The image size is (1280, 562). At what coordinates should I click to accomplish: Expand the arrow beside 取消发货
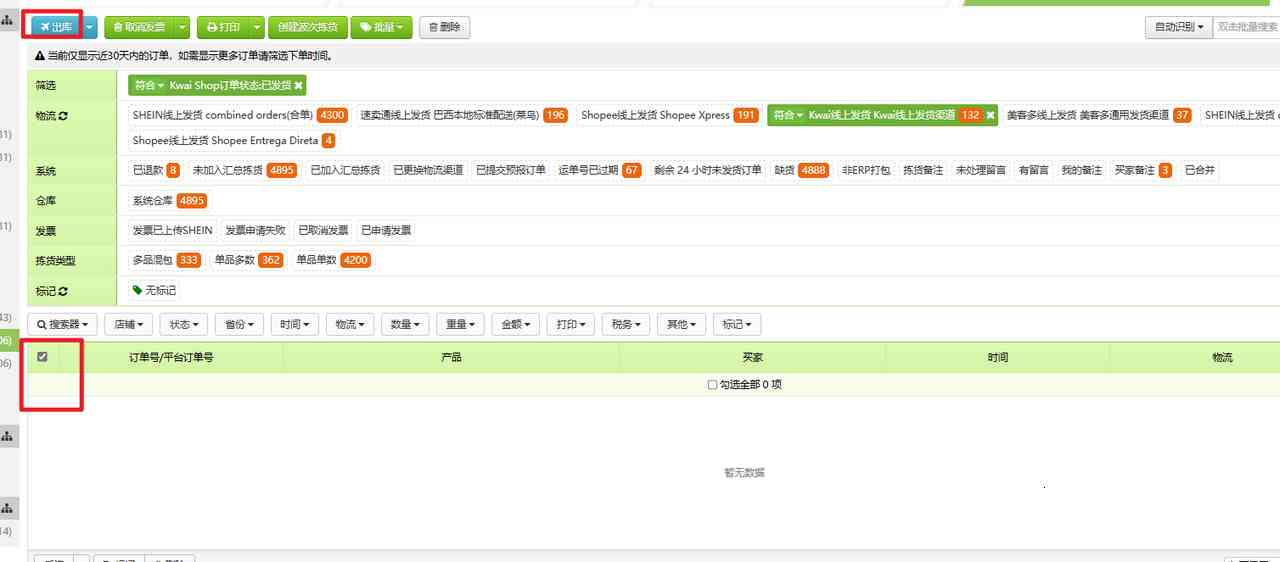pyautogui.click(x=183, y=27)
